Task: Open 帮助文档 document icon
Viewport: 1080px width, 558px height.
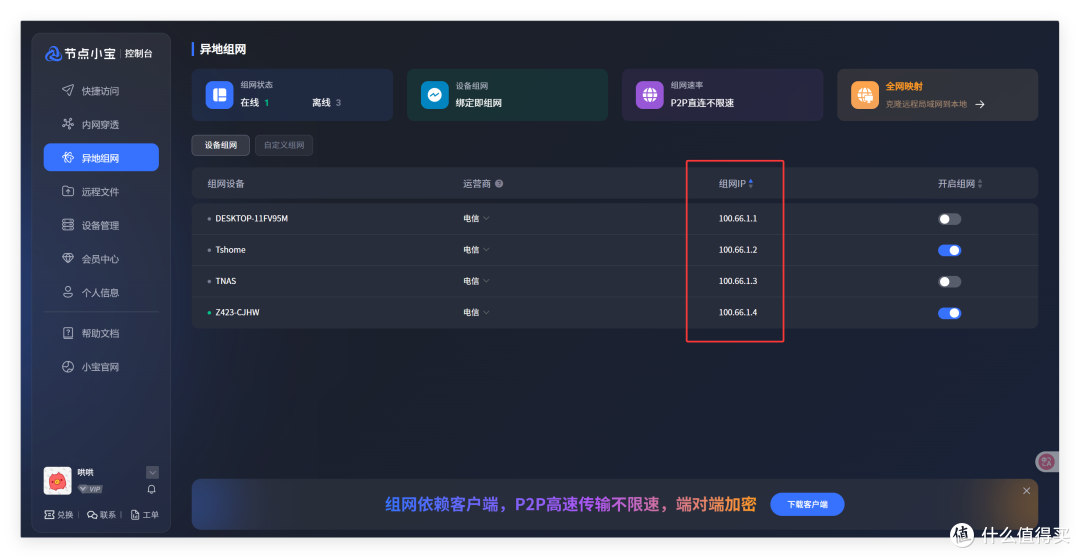Action: click(68, 333)
